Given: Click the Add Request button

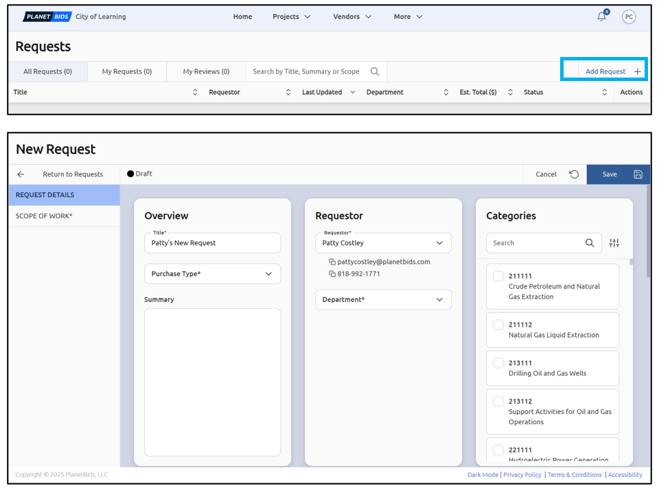Looking at the screenshot, I should coord(612,72).
